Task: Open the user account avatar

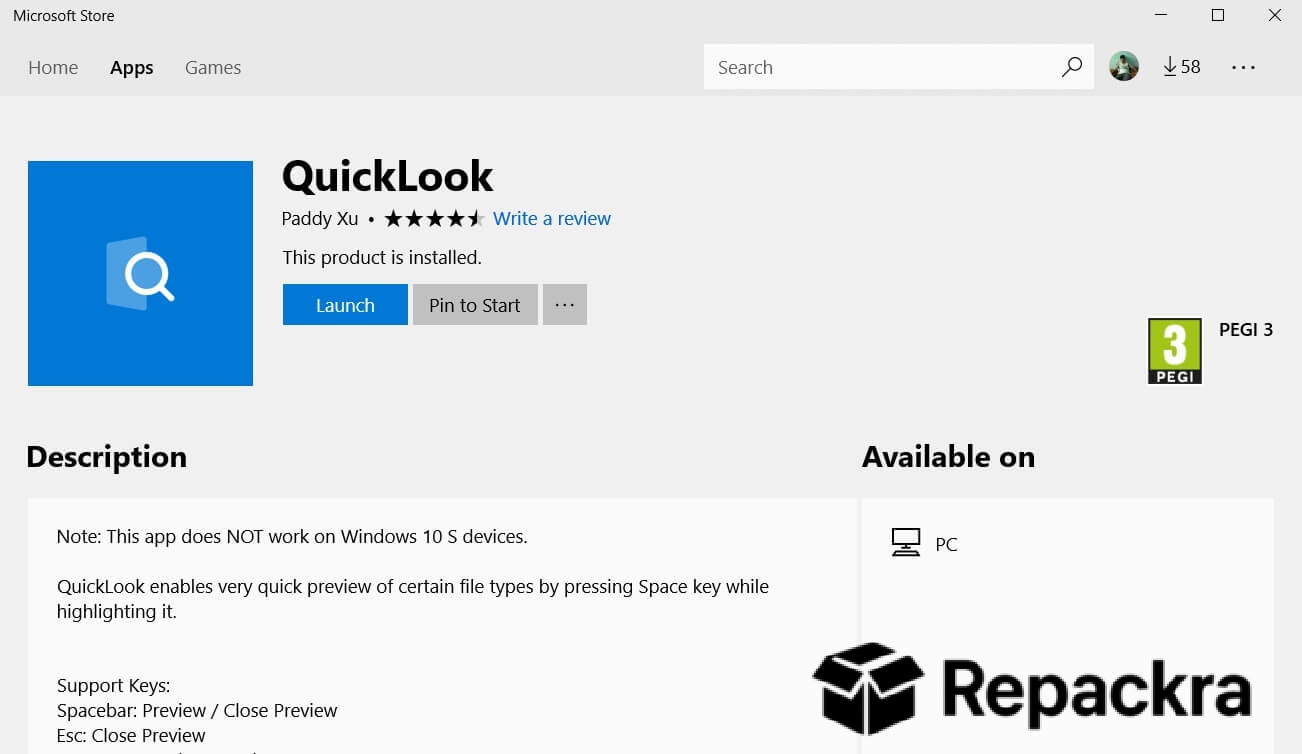Action: pyautogui.click(x=1124, y=66)
